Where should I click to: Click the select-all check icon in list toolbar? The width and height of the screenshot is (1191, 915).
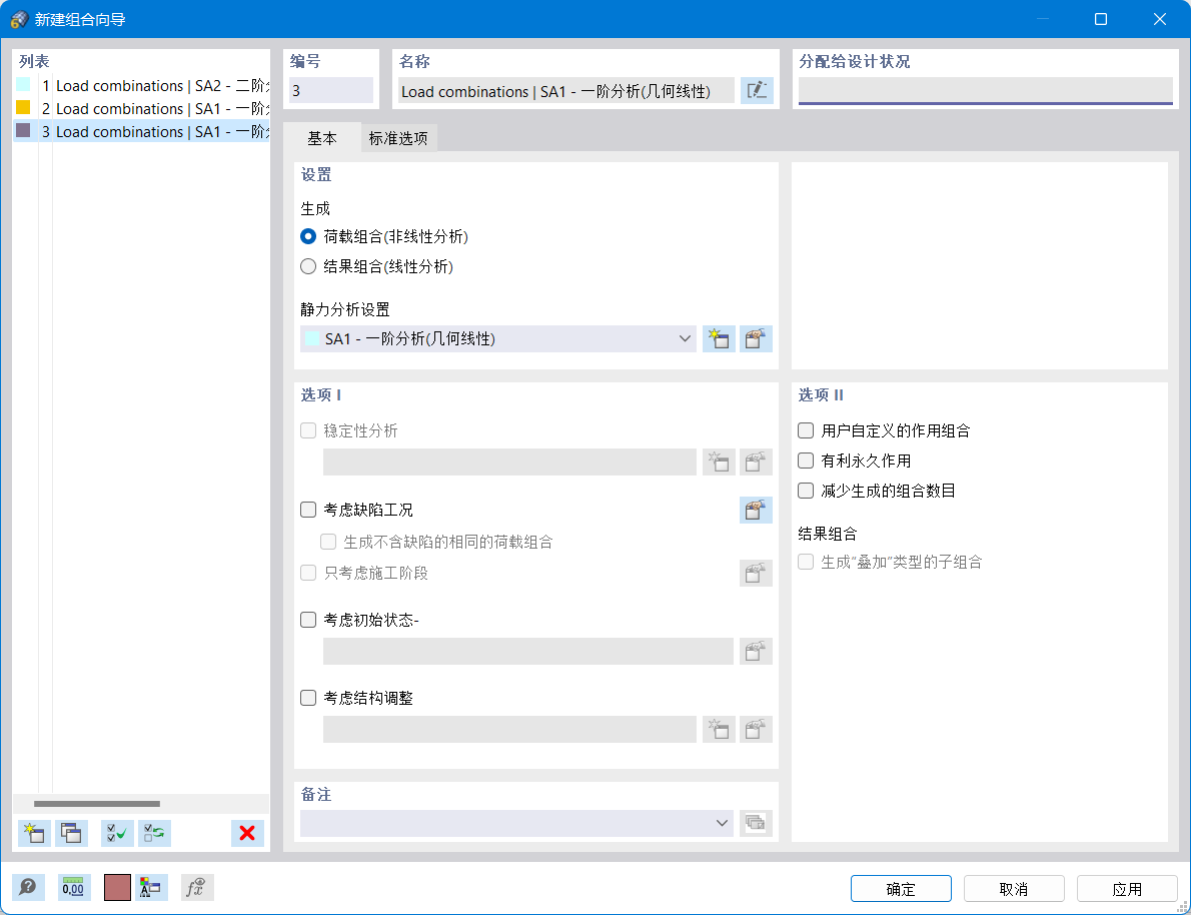(115, 833)
